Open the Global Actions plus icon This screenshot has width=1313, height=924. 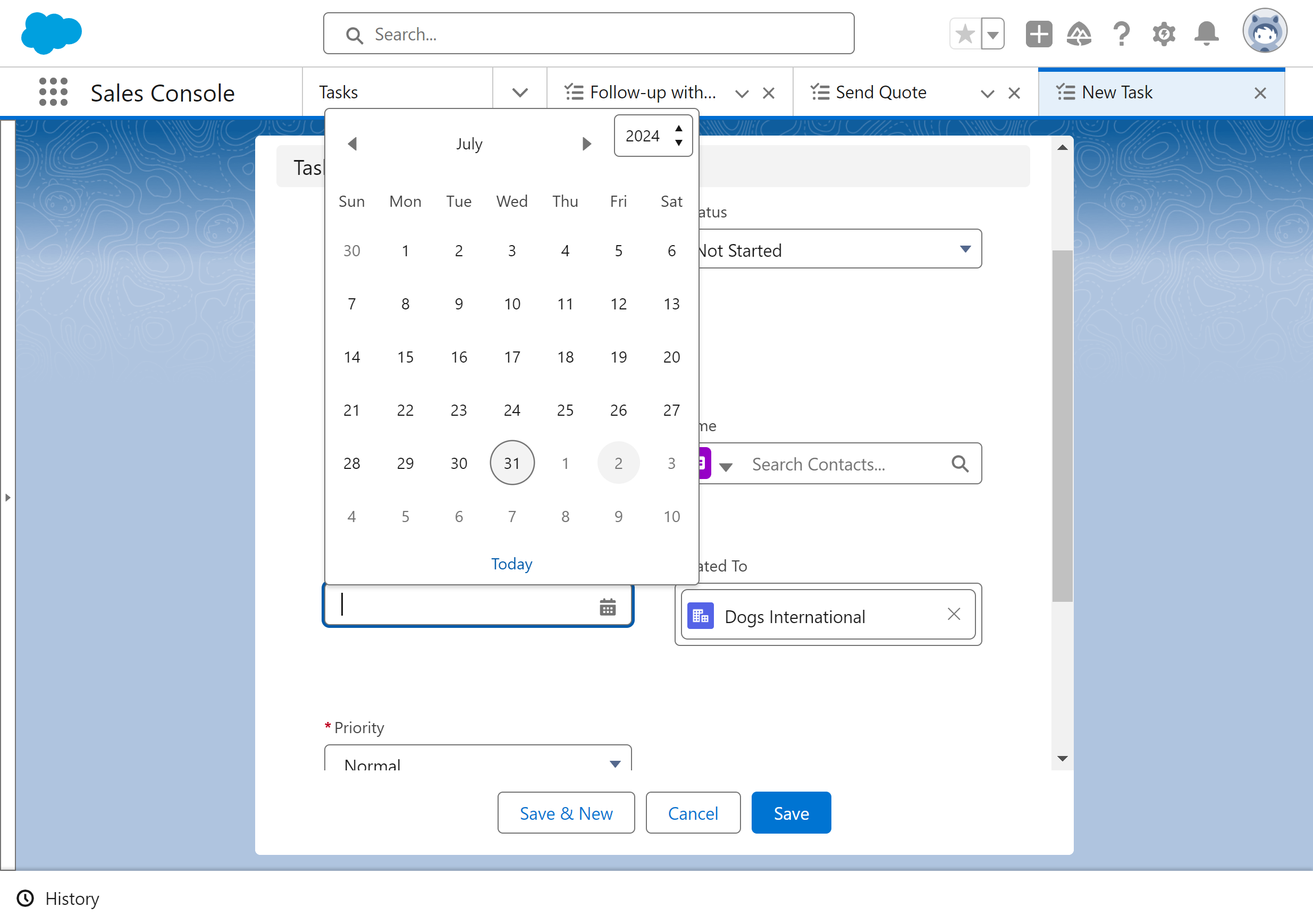tap(1039, 33)
